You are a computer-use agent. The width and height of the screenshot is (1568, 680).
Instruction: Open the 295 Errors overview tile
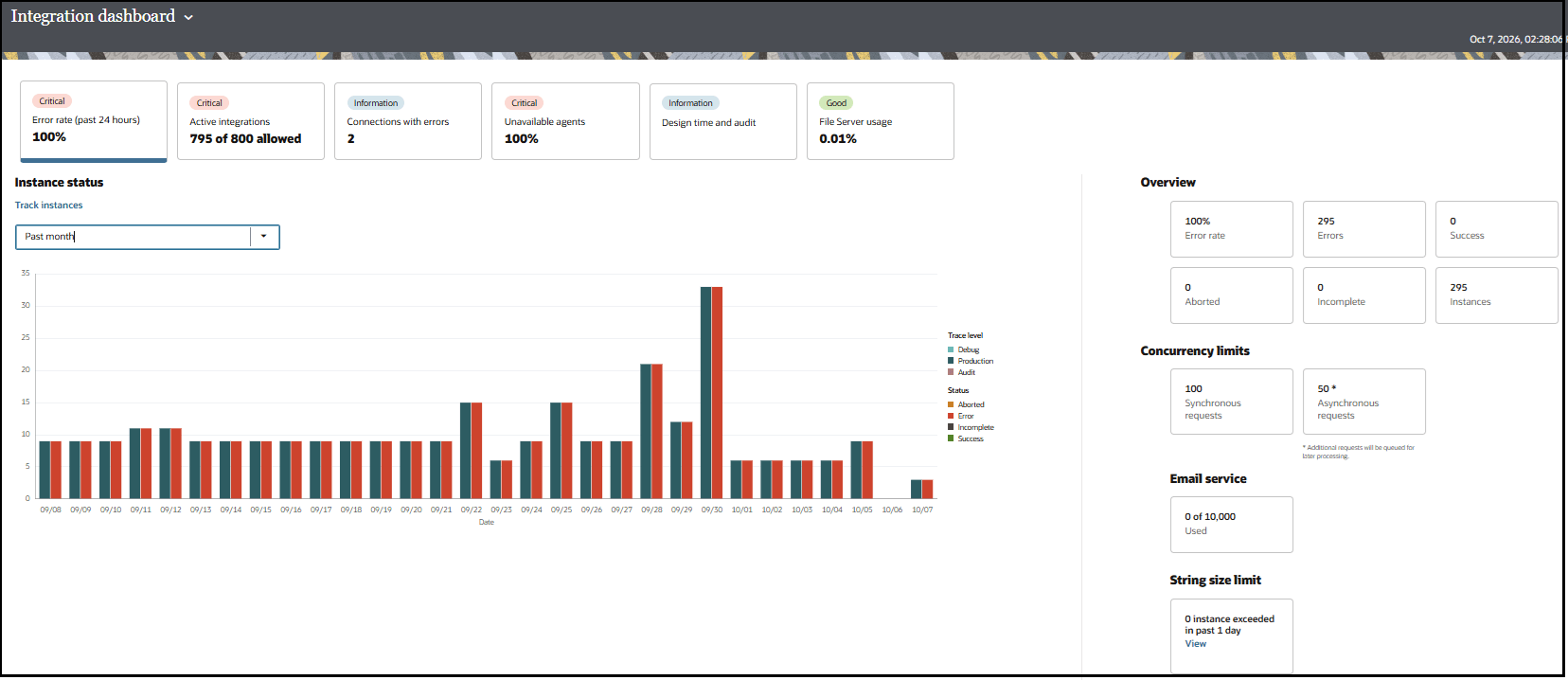point(1364,229)
